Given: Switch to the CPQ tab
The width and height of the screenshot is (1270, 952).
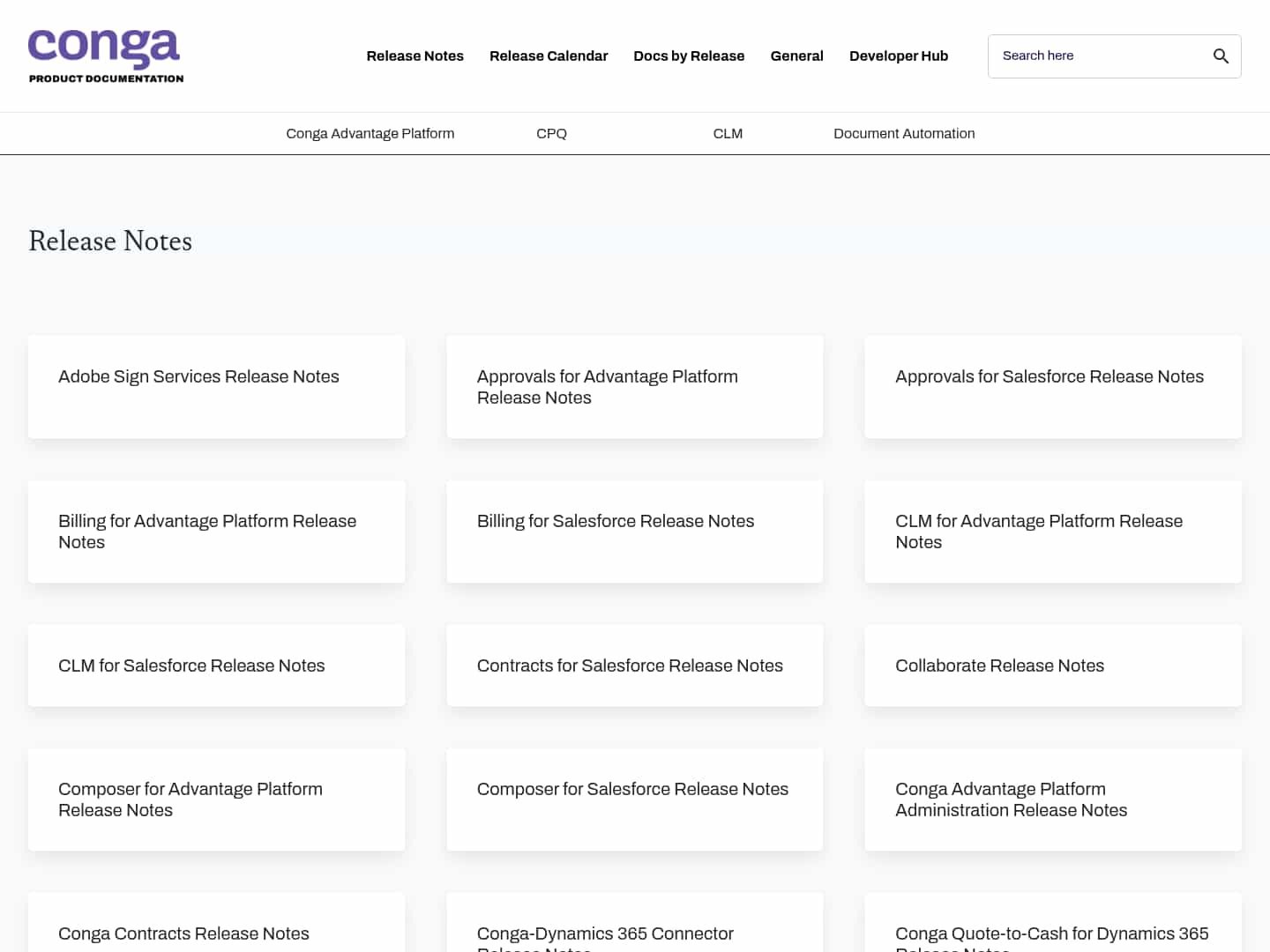Looking at the screenshot, I should (551, 133).
